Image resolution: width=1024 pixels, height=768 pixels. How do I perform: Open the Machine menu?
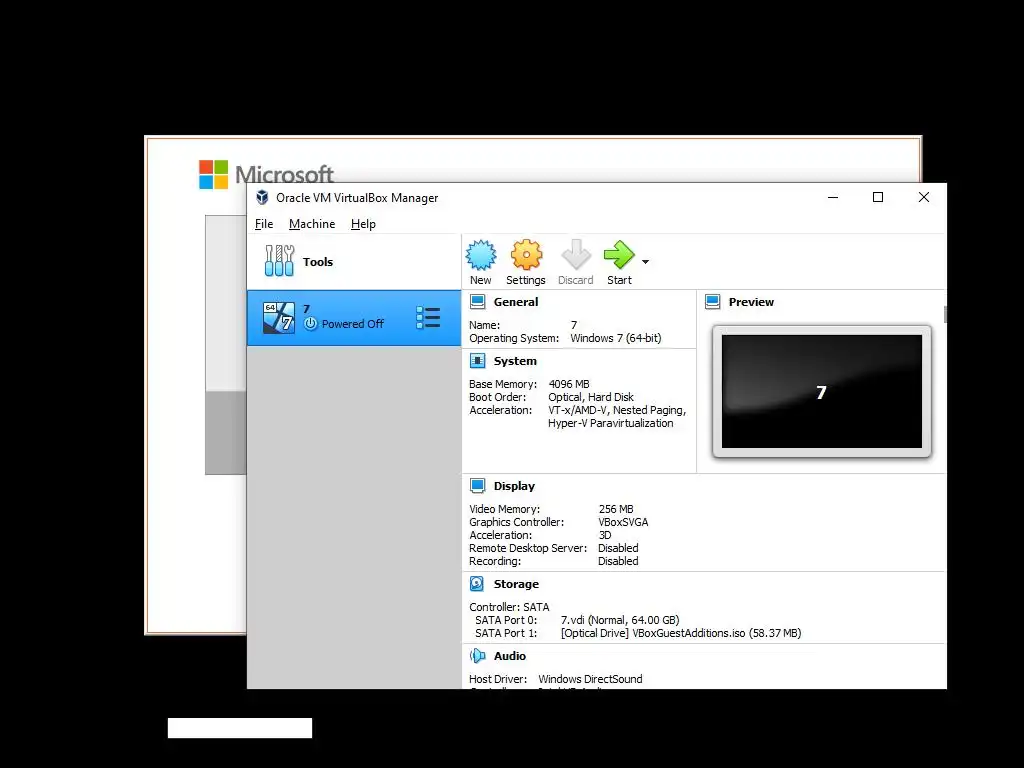[x=312, y=224]
